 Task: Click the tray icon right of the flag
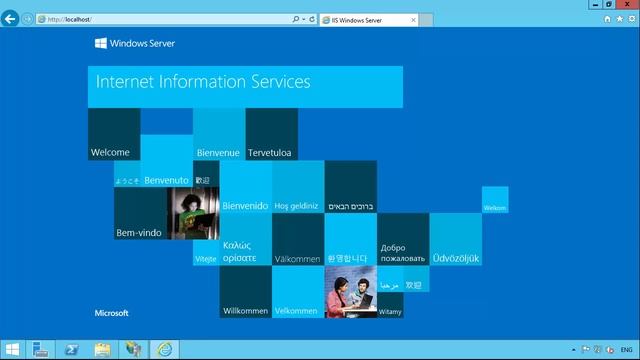(598, 349)
